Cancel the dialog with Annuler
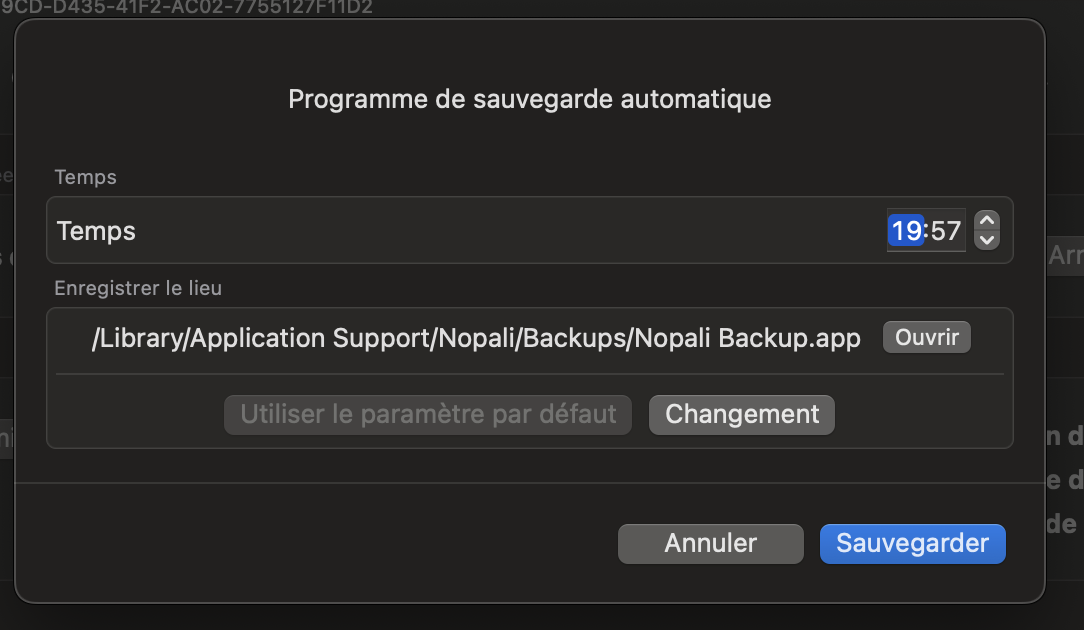 [x=711, y=544]
